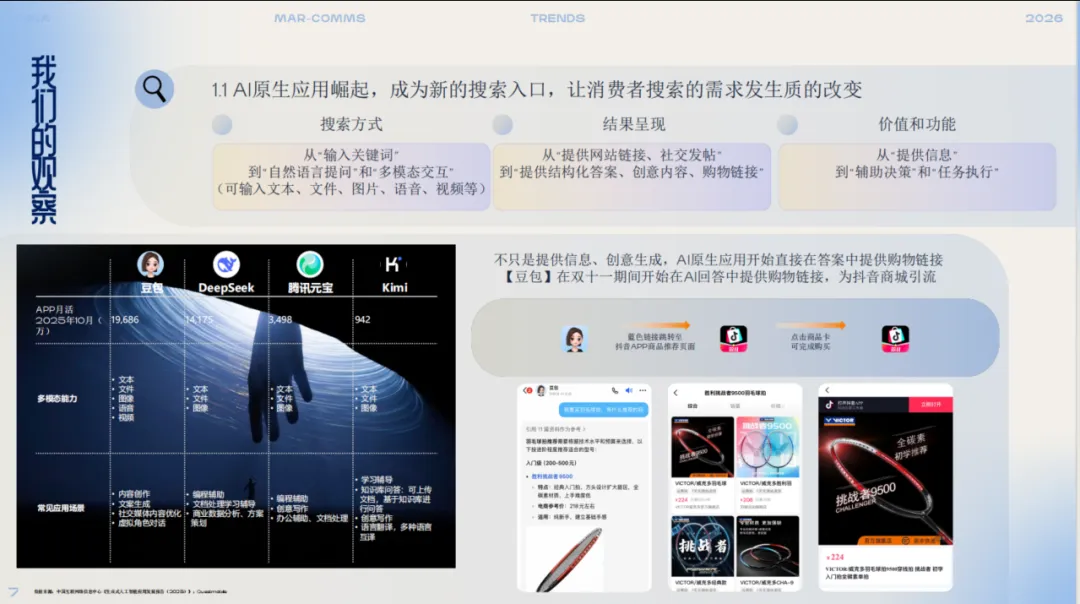
Task: Click the first Douyin mall icon in flow
Action: 734,338
